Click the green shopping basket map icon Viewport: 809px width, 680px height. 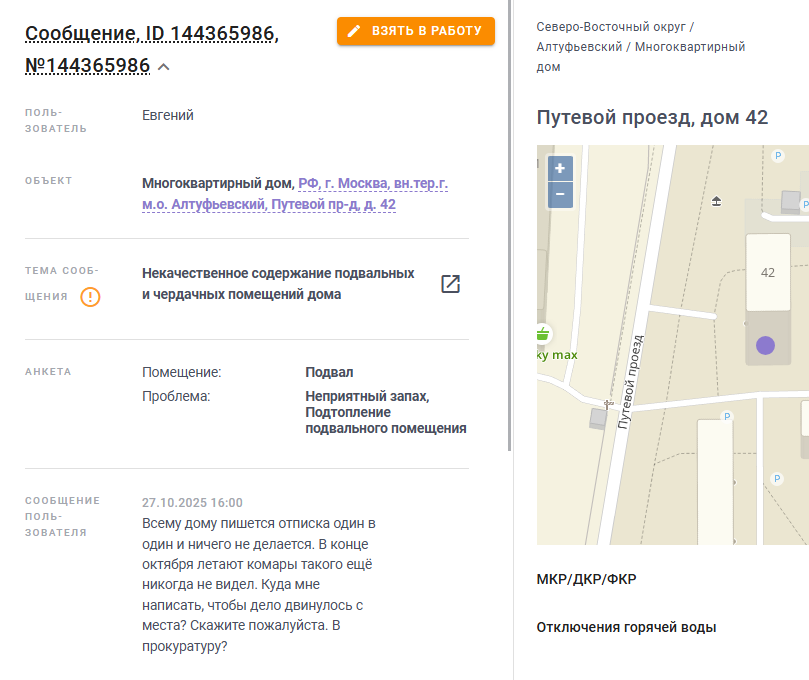click(543, 334)
